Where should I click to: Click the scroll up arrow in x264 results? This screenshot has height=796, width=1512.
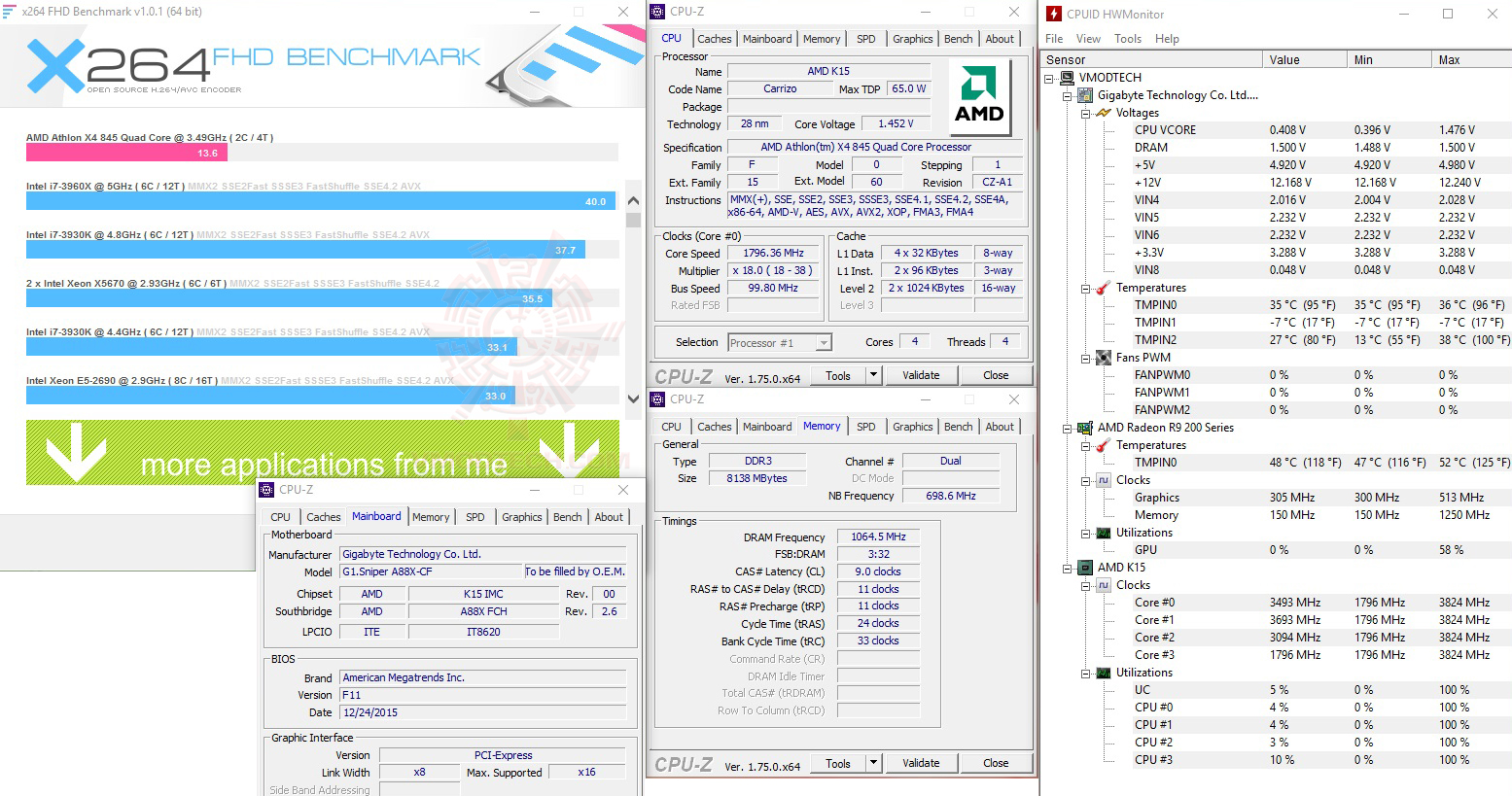coord(633,200)
